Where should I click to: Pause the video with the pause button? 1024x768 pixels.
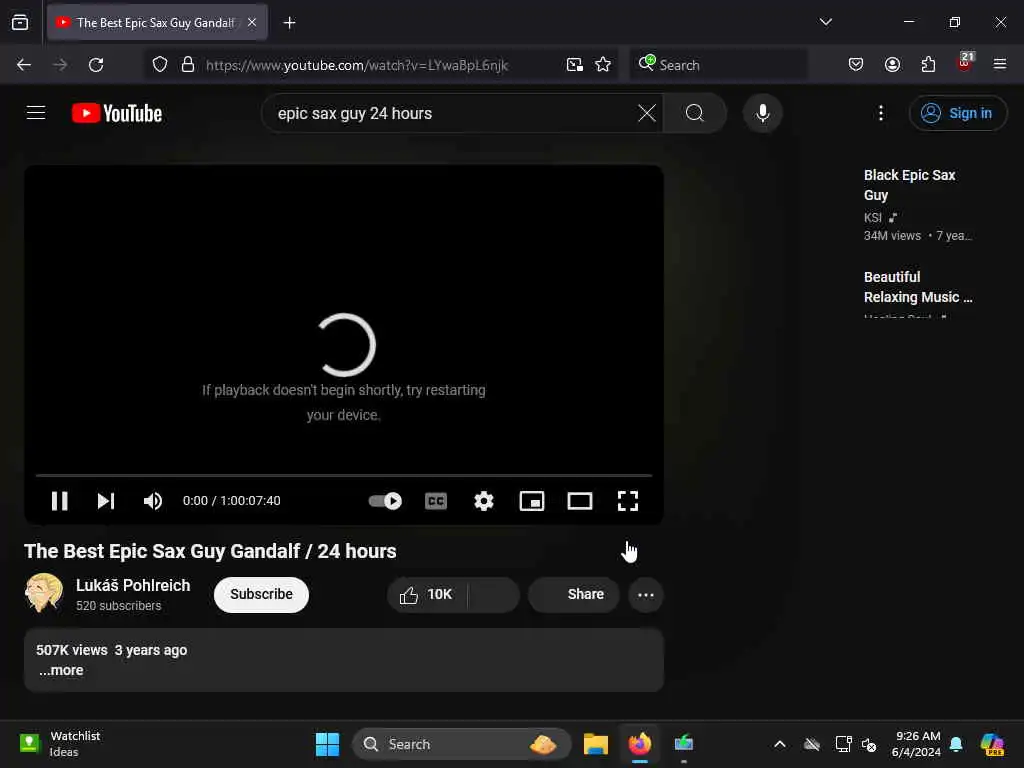coord(59,501)
